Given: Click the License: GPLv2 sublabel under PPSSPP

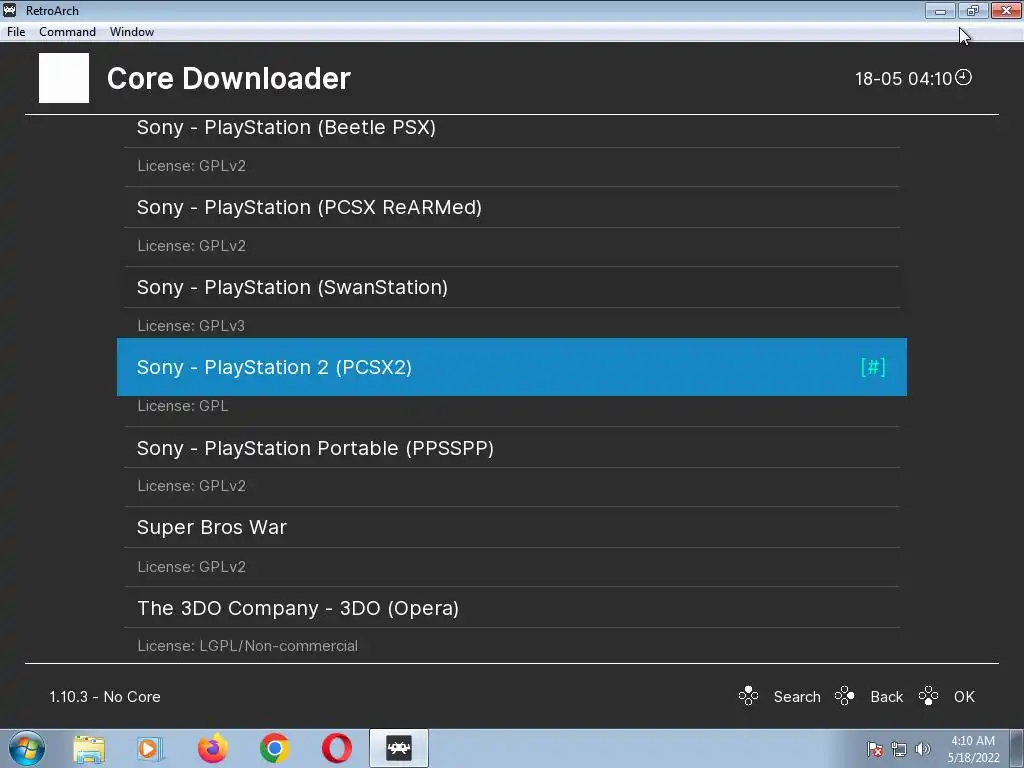Looking at the screenshot, I should tap(191, 486).
